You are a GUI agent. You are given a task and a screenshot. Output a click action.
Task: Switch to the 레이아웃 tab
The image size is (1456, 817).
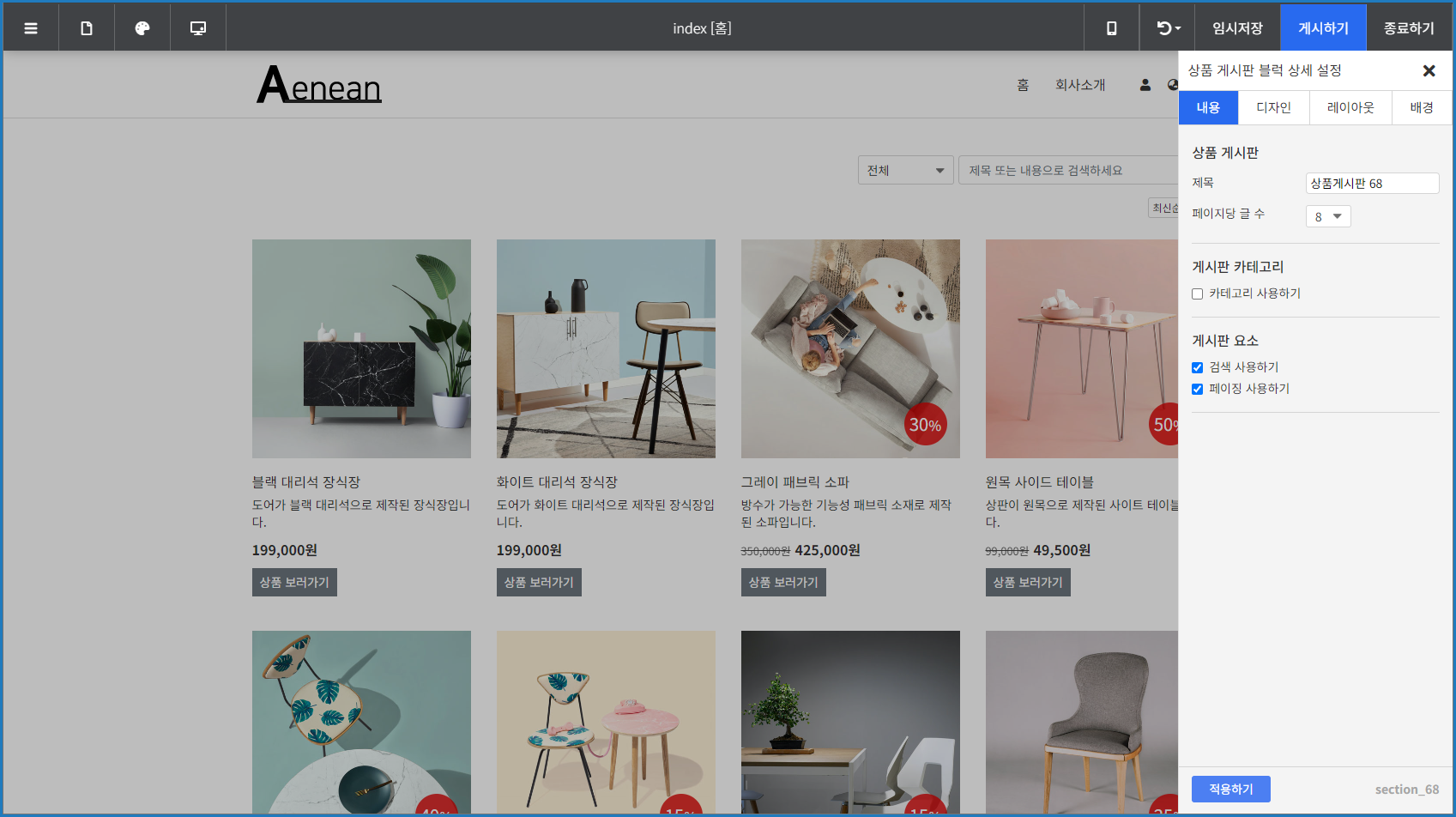click(1350, 108)
